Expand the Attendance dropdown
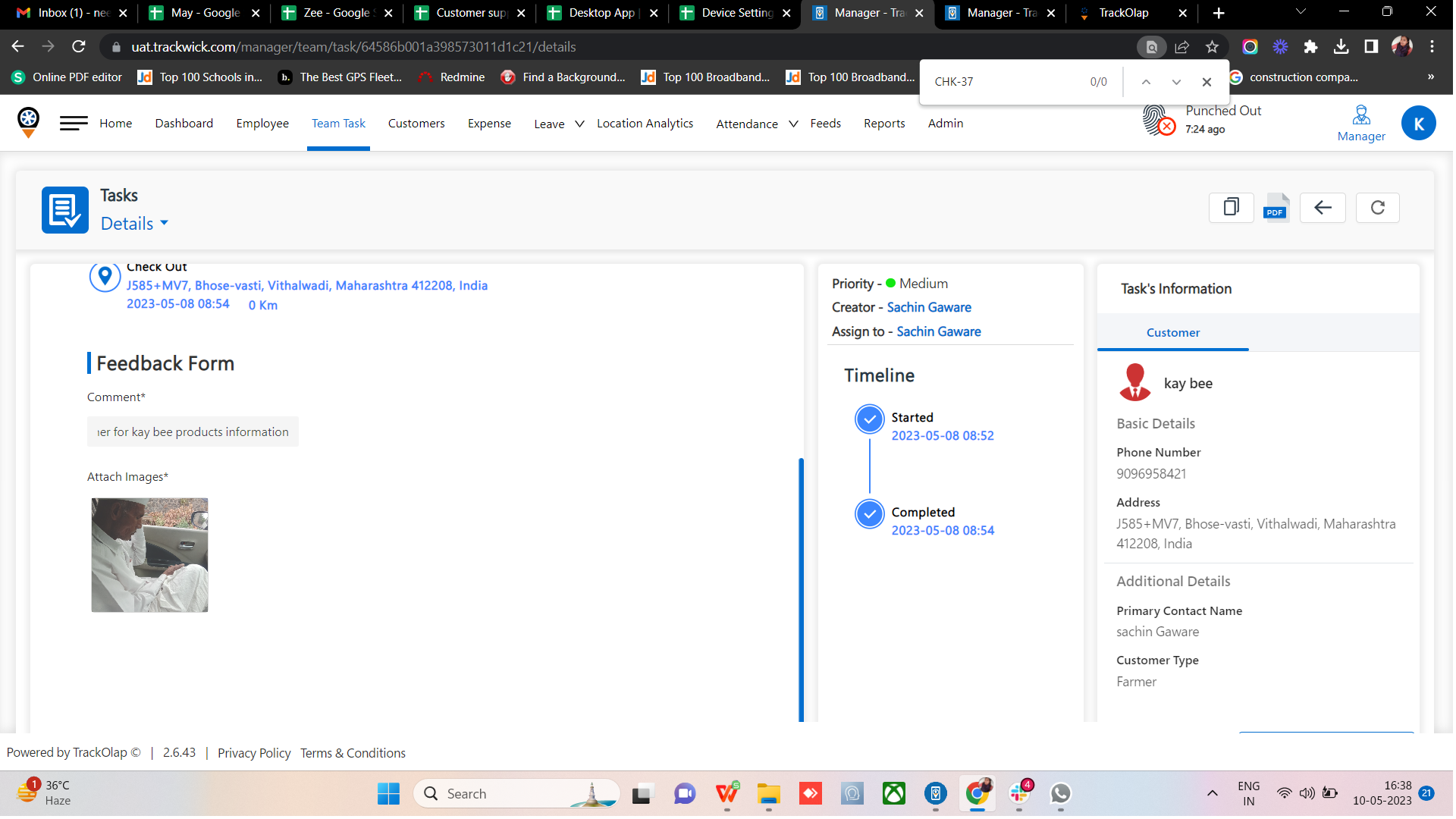 coord(754,124)
